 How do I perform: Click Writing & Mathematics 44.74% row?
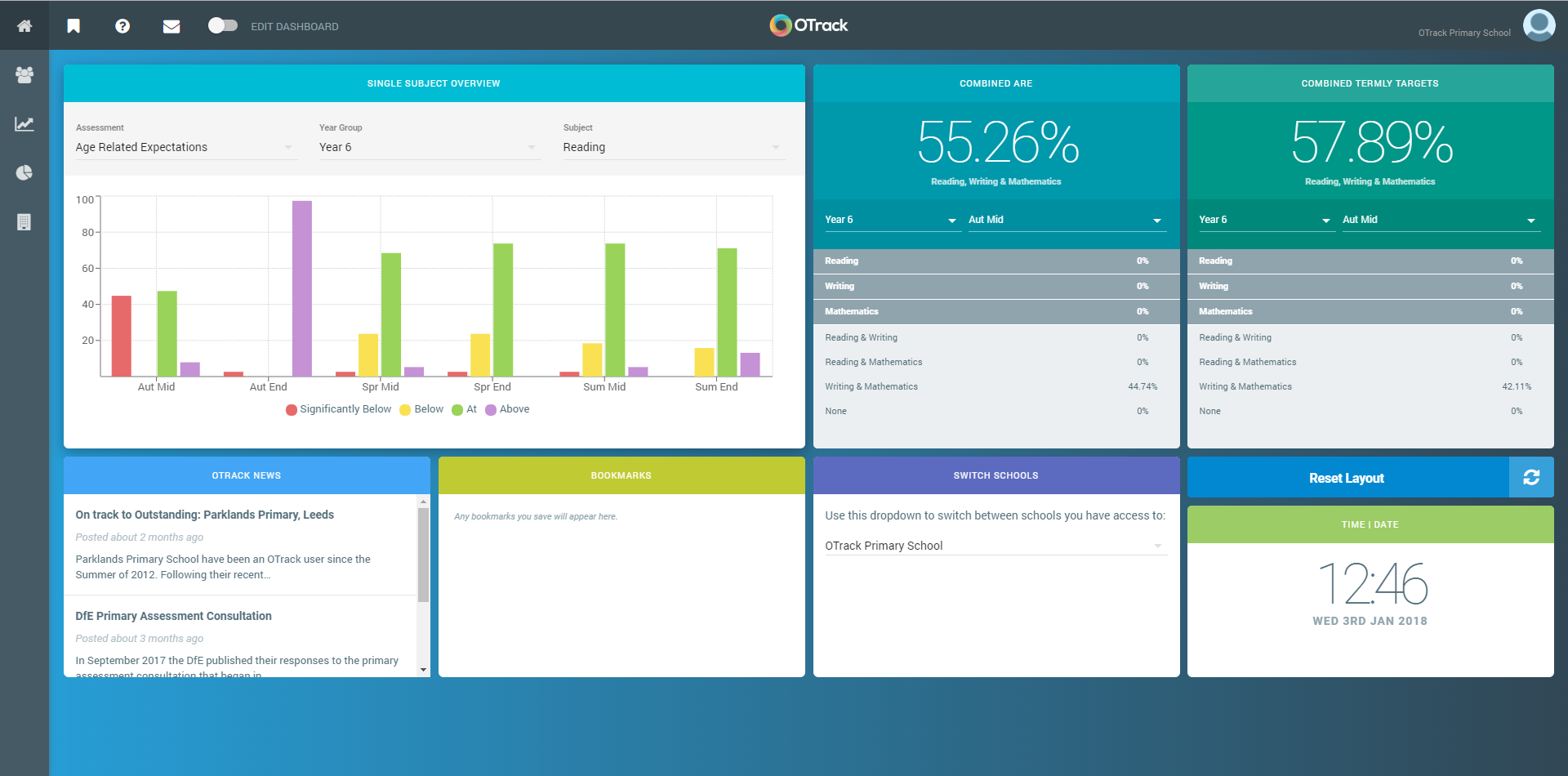[996, 386]
